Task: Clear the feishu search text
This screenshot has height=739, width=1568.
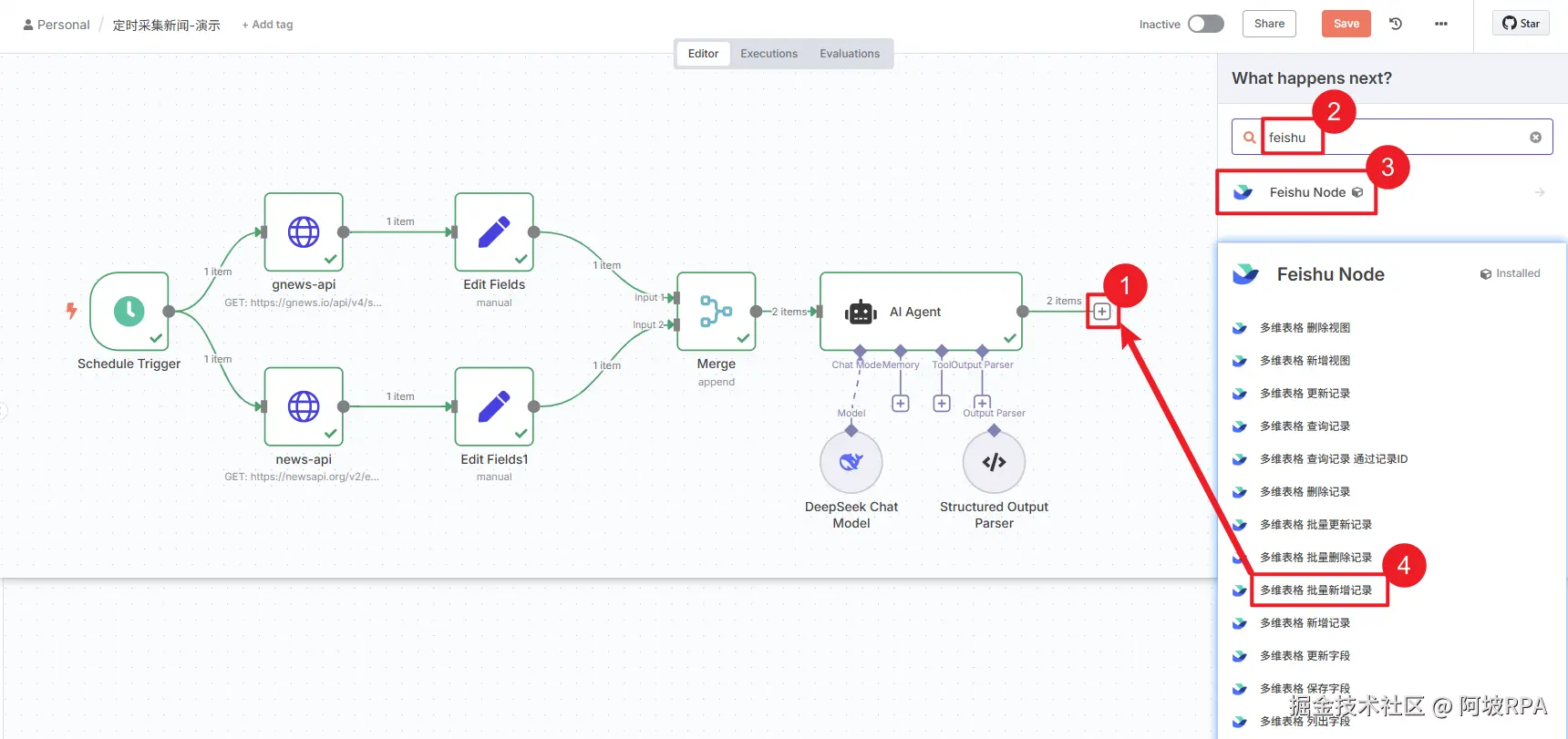Action: coord(1535,138)
